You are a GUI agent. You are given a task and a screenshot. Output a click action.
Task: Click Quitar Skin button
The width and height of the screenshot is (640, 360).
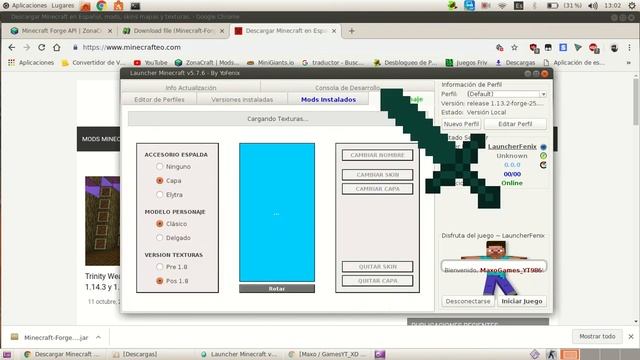(x=377, y=267)
